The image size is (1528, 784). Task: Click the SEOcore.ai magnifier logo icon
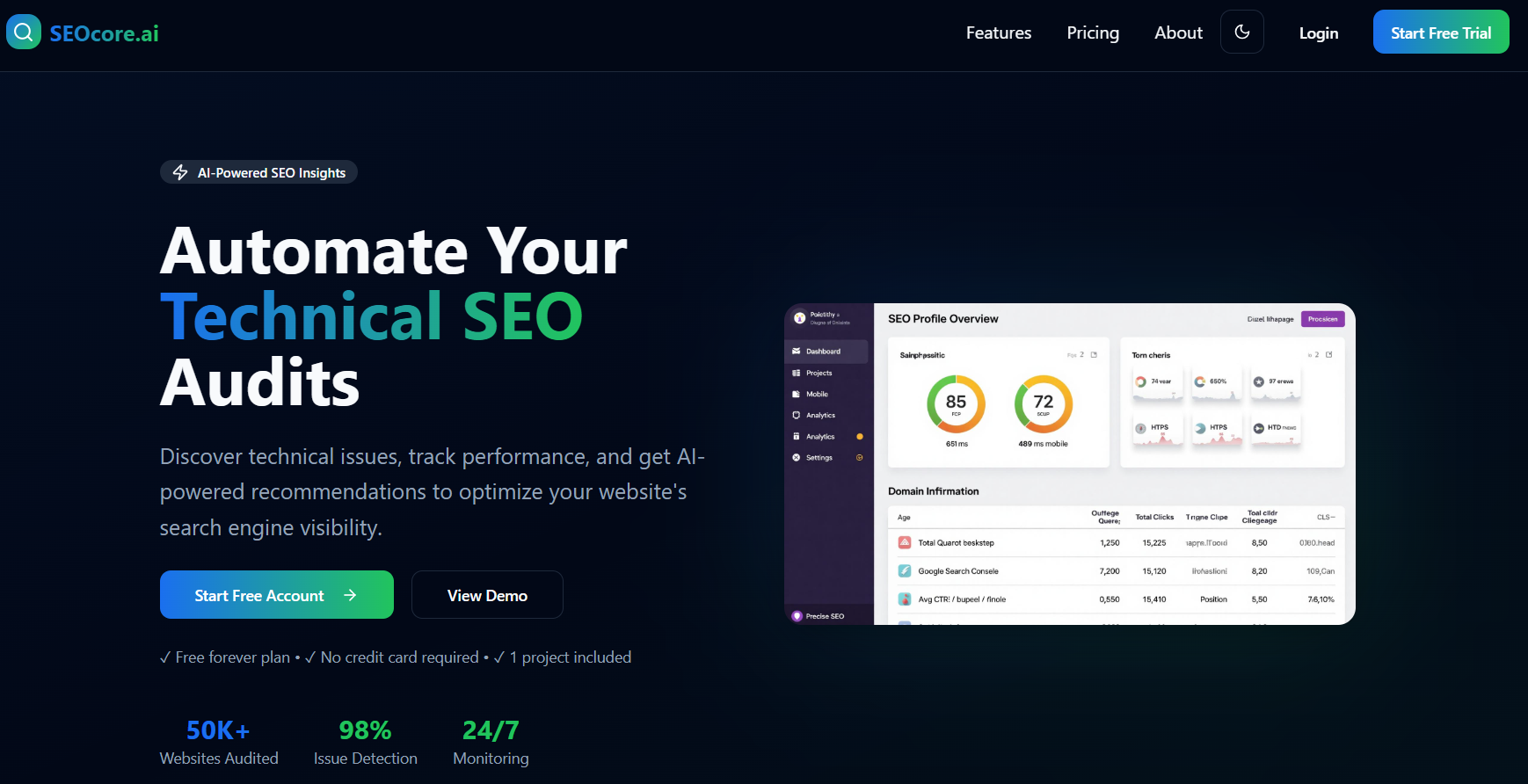24,33
